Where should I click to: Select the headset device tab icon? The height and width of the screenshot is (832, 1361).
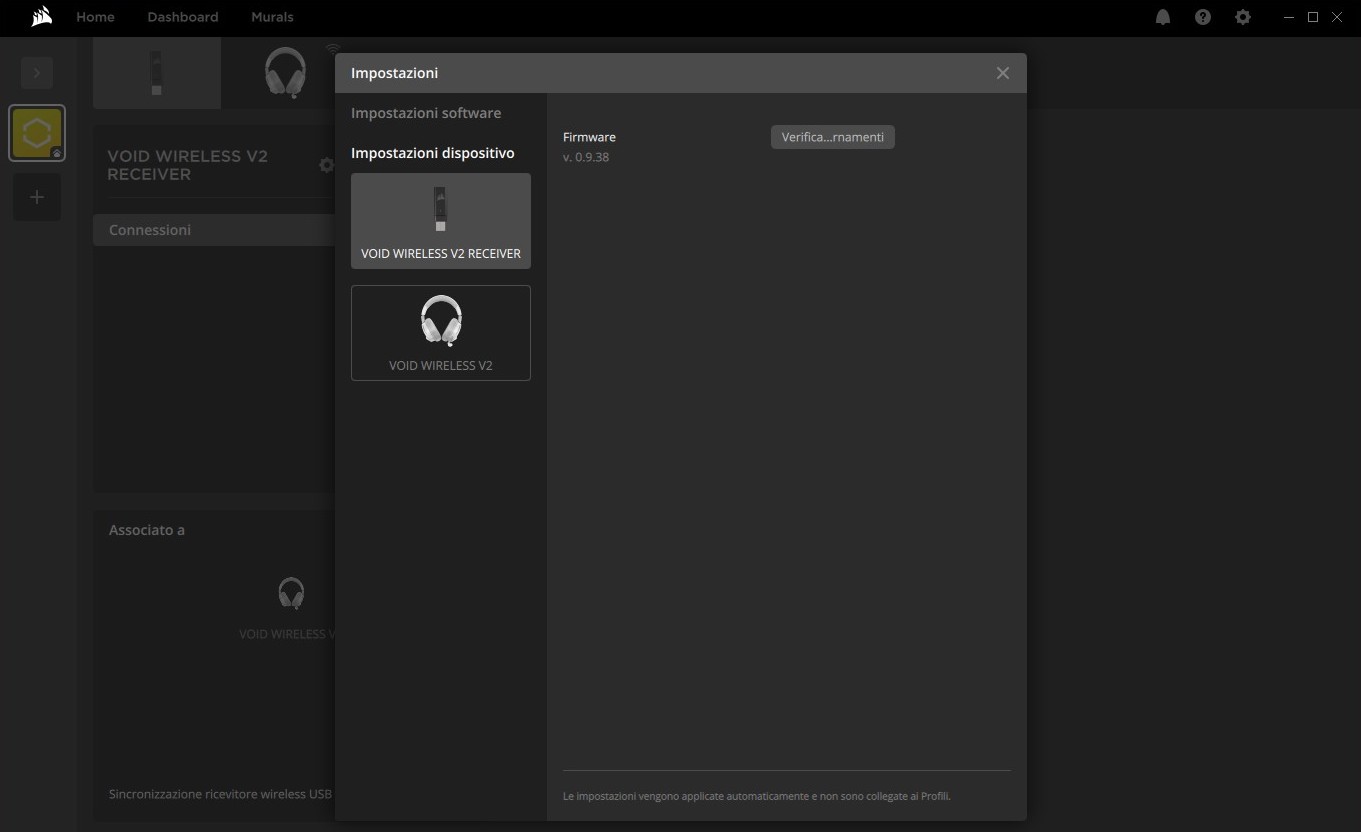(x=285, y=73)
